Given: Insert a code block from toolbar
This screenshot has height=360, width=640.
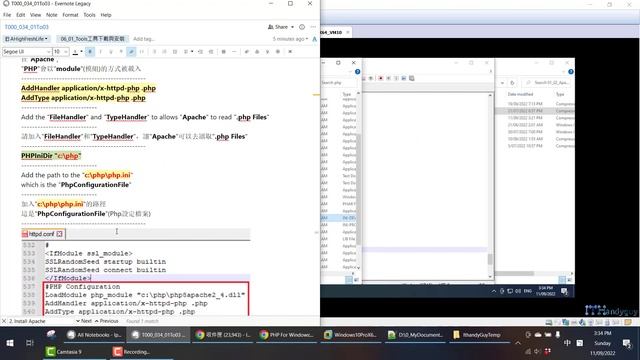Looking at the screenshot, I should tap(142, 52).
